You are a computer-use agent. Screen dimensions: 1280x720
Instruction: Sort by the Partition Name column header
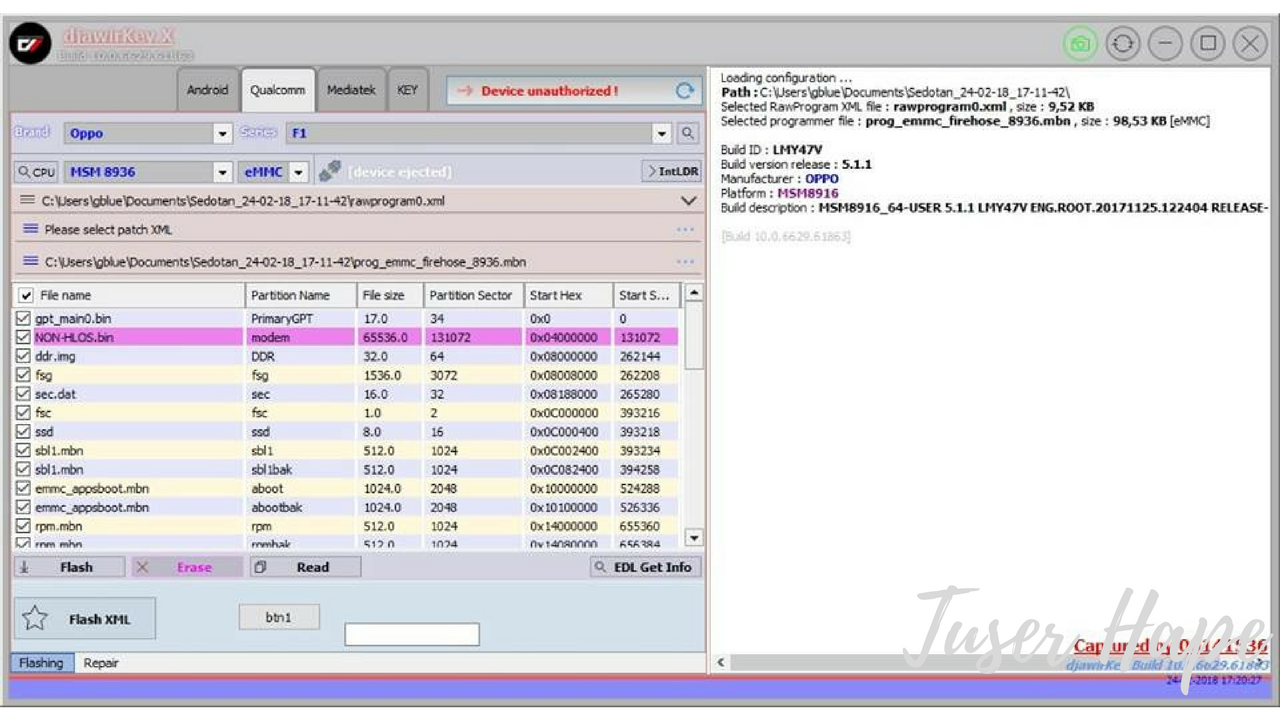[301, 295]
